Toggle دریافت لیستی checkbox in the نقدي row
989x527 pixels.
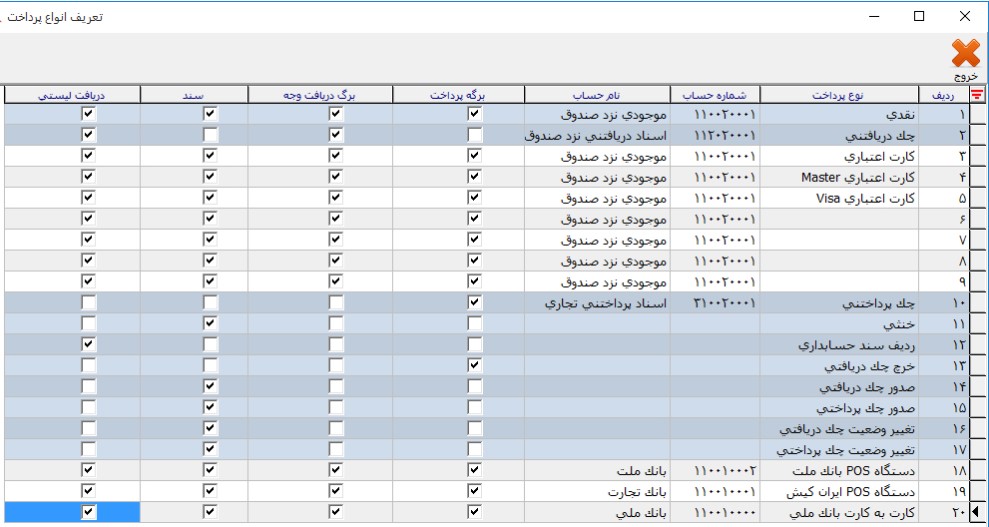pyautogui.click(x=89, y=114)
